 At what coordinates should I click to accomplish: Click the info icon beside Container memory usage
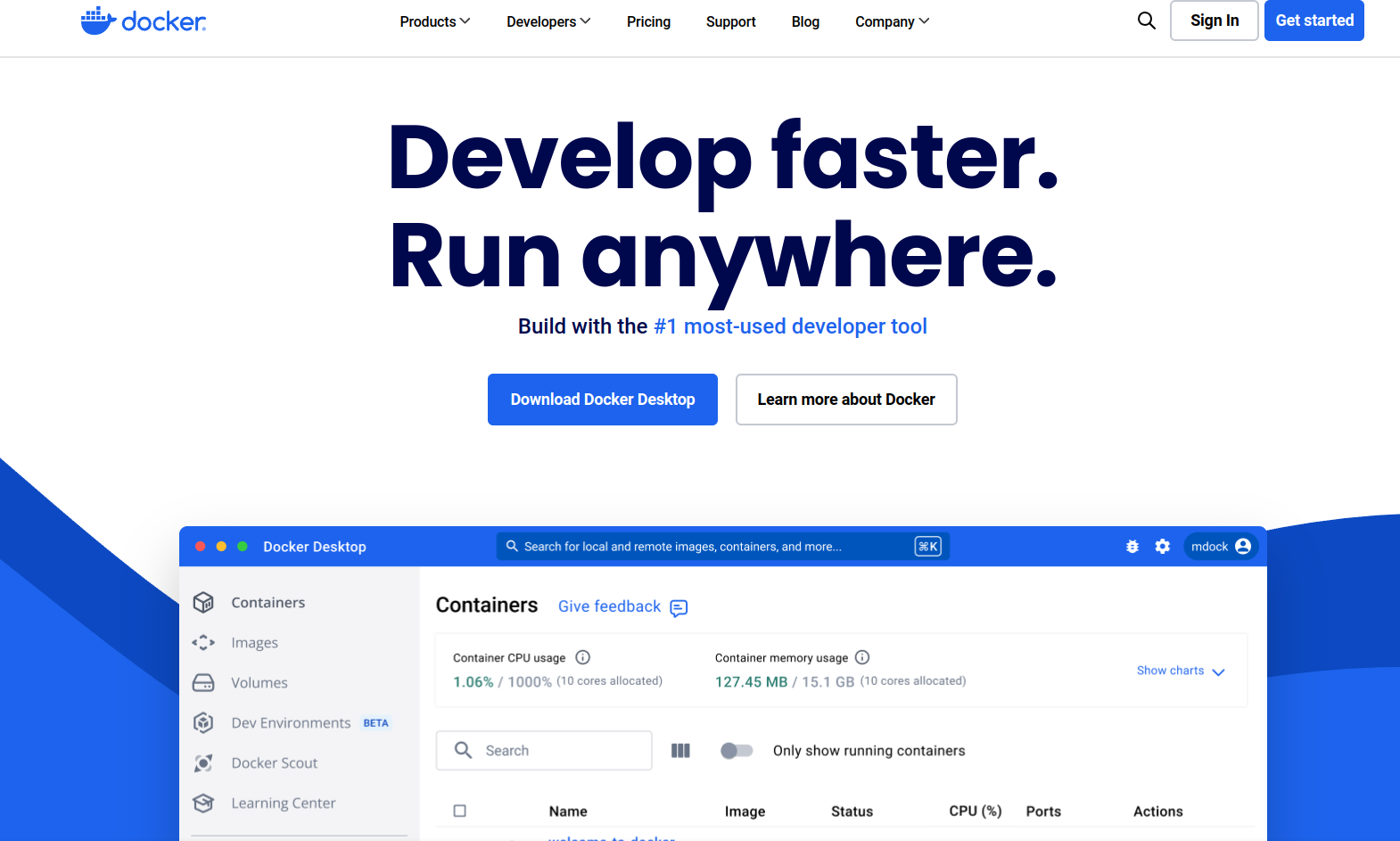click(862, 657)
